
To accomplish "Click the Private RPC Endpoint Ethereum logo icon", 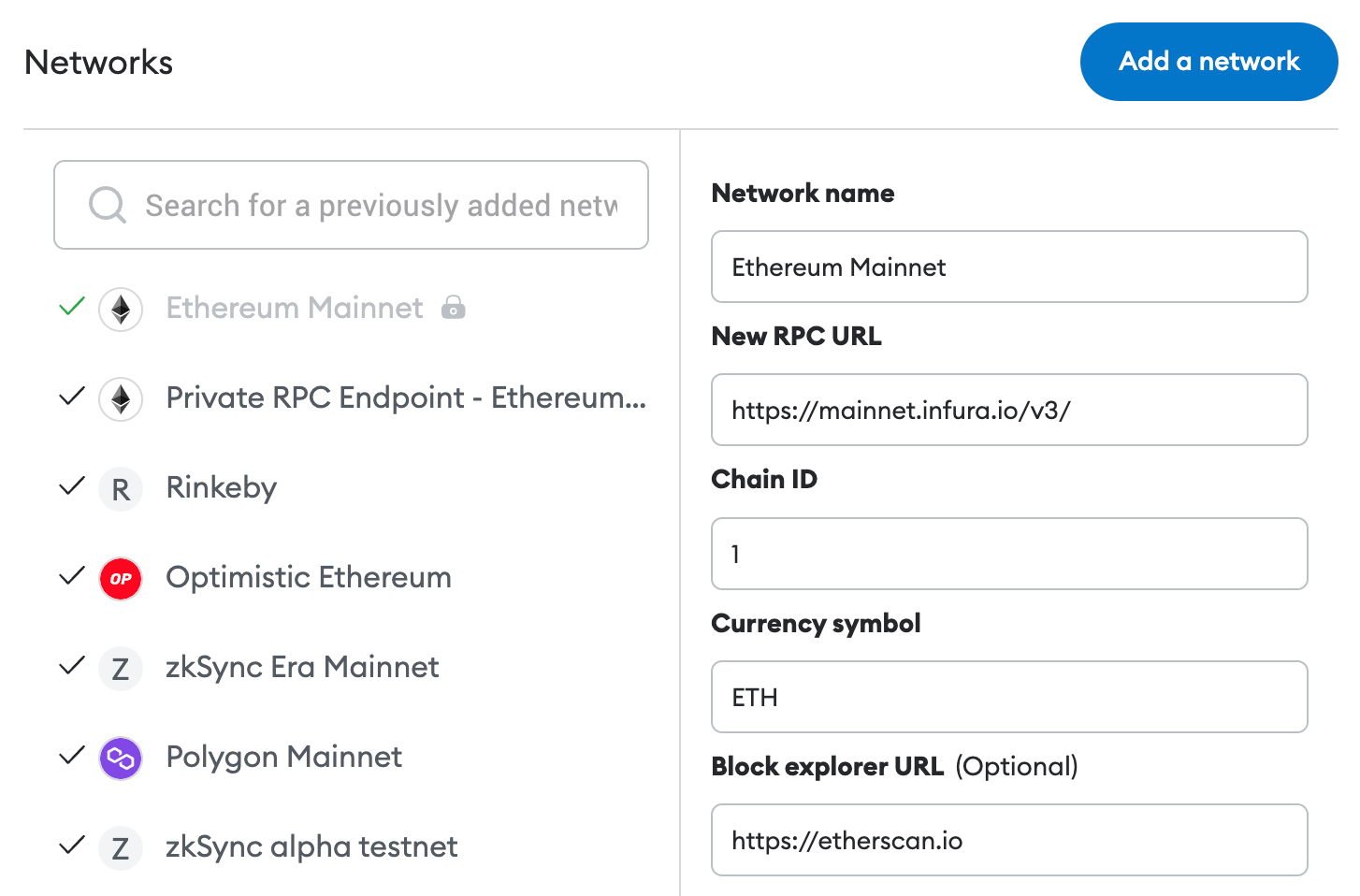I will 121,398.
